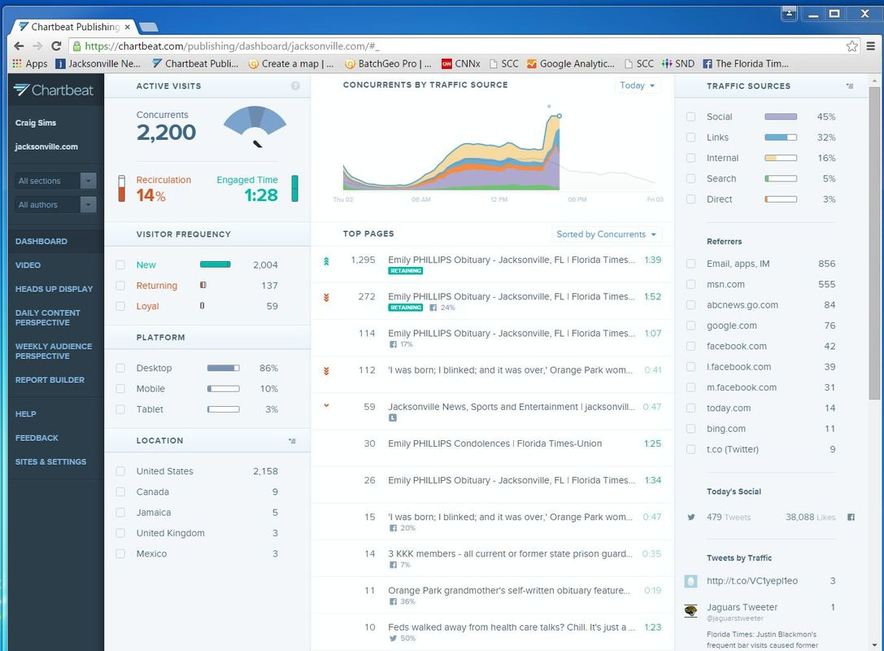This screenshot has width=884, height=651.
Task: Click the Facebook 24% share icon
Action: (x=433, y=308)
